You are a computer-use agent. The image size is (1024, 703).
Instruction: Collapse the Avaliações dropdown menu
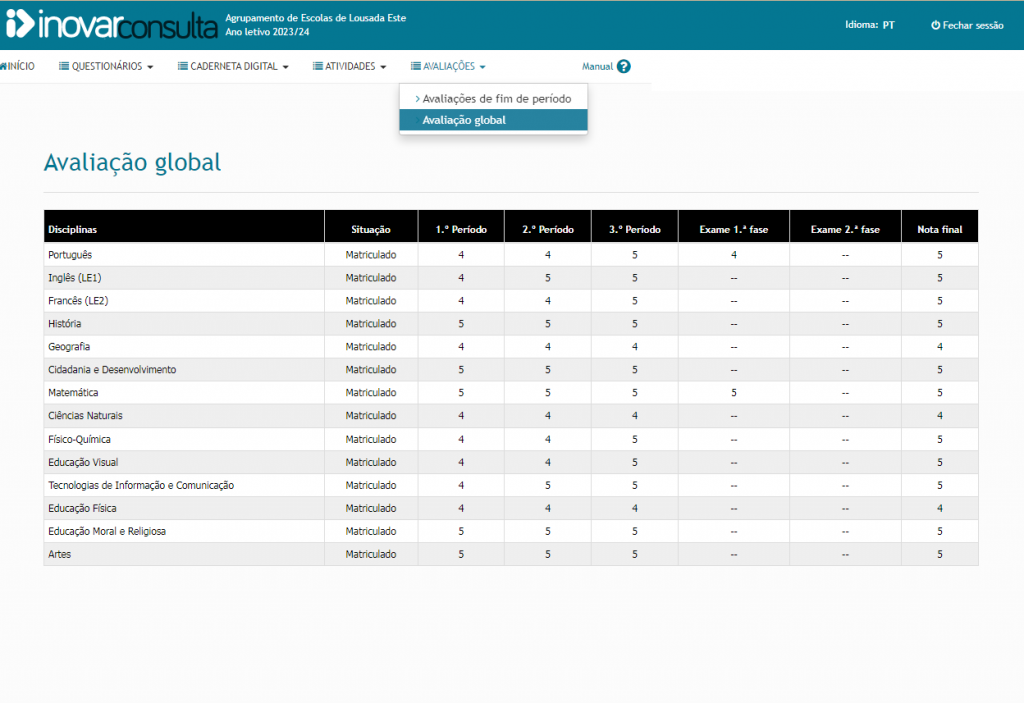click(x=448, y=66)
